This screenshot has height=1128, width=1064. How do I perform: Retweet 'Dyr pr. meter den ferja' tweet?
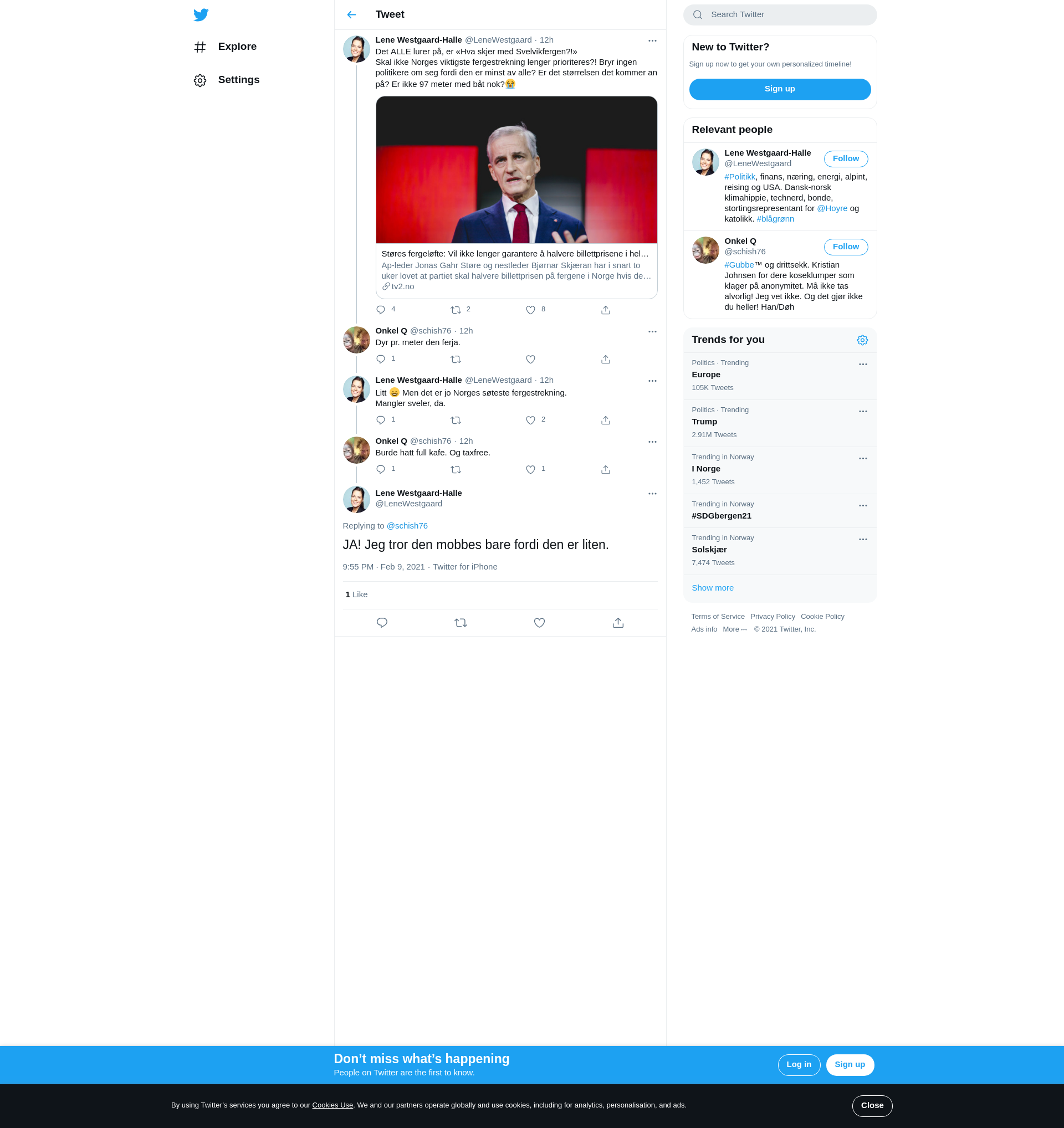(456, 359)
